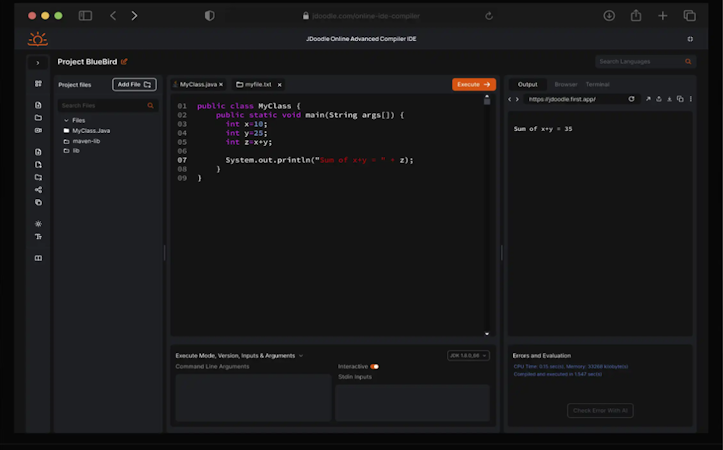
Task: Select the myfile.txt editor tab
Action: pyautogui.click(x=258, y=85)
